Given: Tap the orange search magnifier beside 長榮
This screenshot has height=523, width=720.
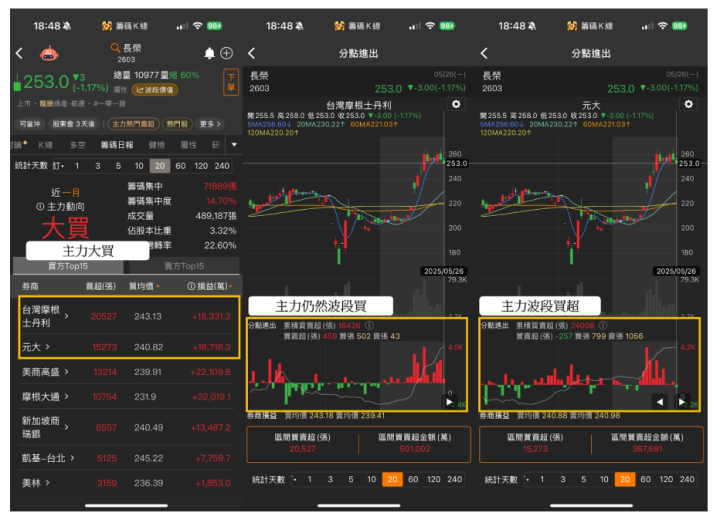Looking at the screenshot, I should tap(115, 48).
